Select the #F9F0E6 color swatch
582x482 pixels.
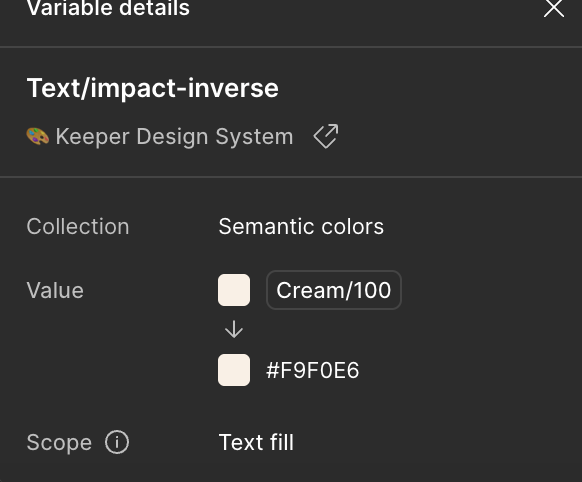click(x=234, y=370)
